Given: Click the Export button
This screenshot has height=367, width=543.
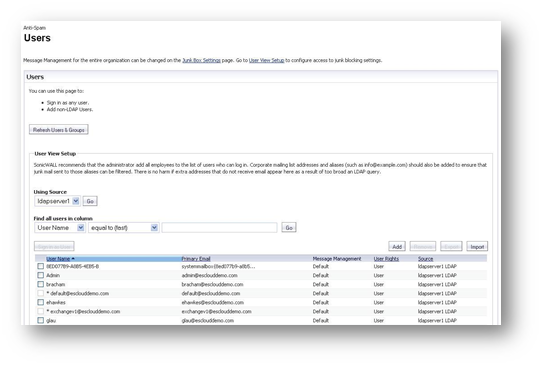Looking at the screenshot, I should tap(451, 247).
